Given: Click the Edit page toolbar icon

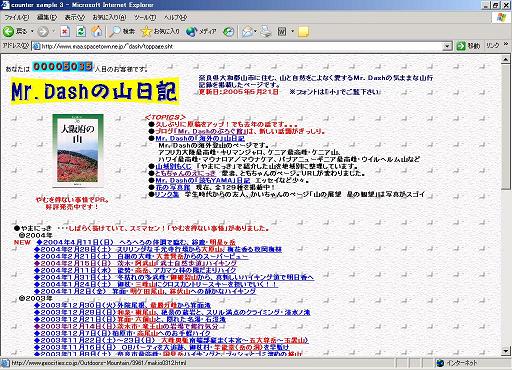Looking at the screenshot, I should (x=282, y=32).
